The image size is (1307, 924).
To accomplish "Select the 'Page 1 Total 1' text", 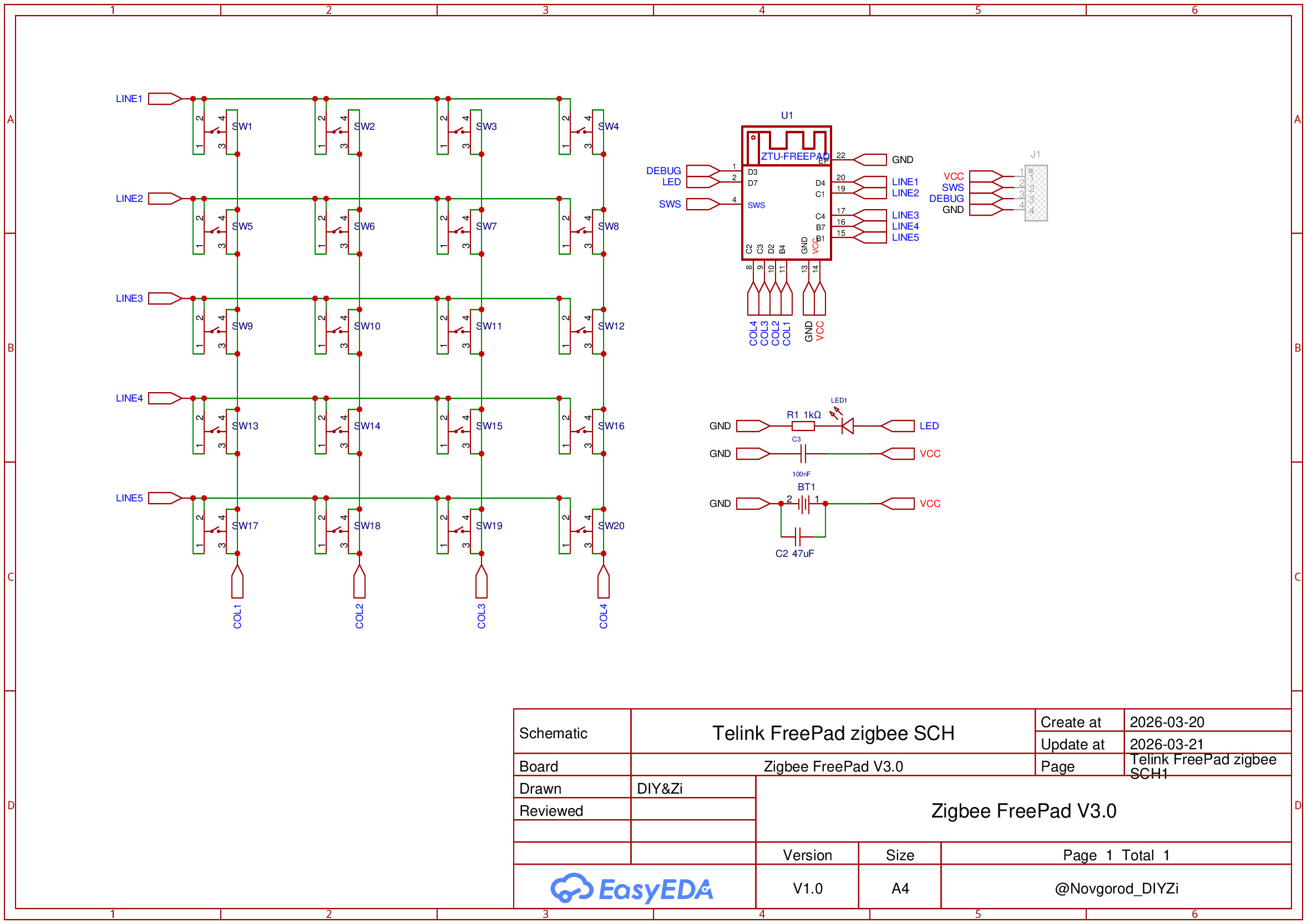I will click(x=1116, y=855).
